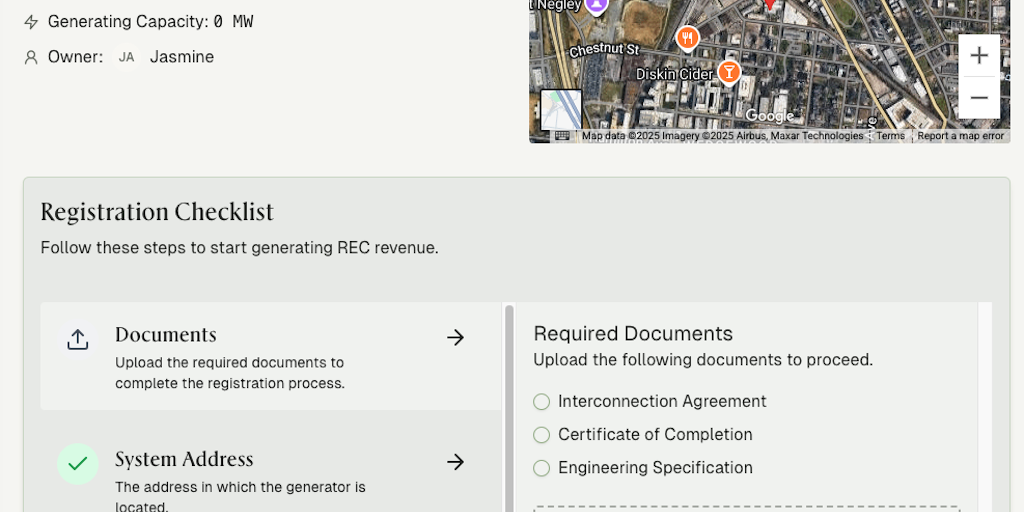Zoom in on the map
This screenshot has height=512, width=1024.
click(x=979, y=55)
